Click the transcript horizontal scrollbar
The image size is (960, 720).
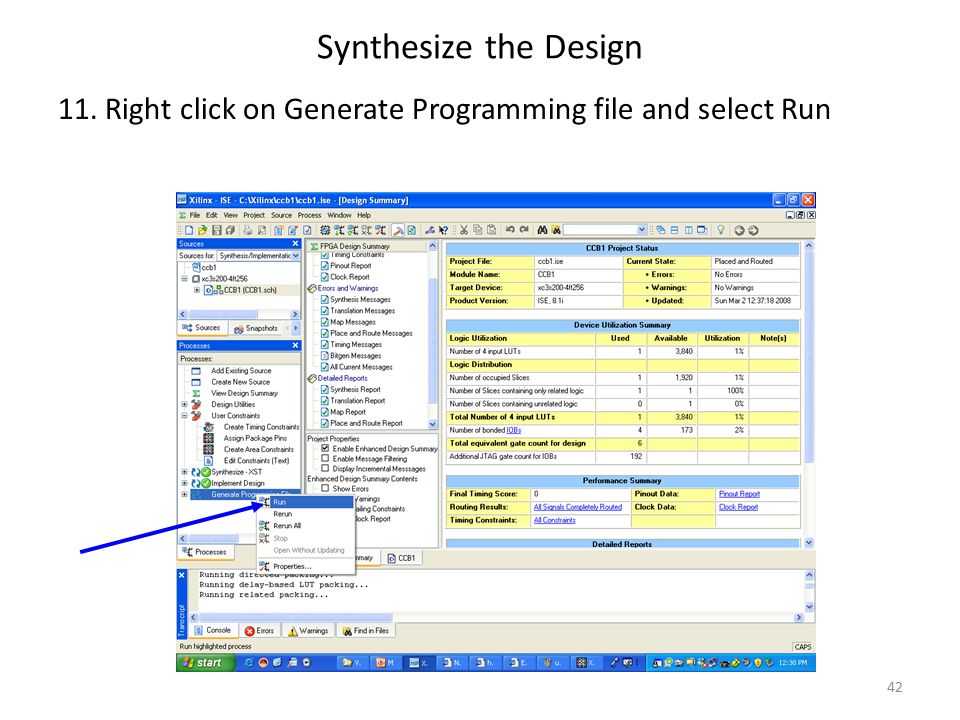496,617
